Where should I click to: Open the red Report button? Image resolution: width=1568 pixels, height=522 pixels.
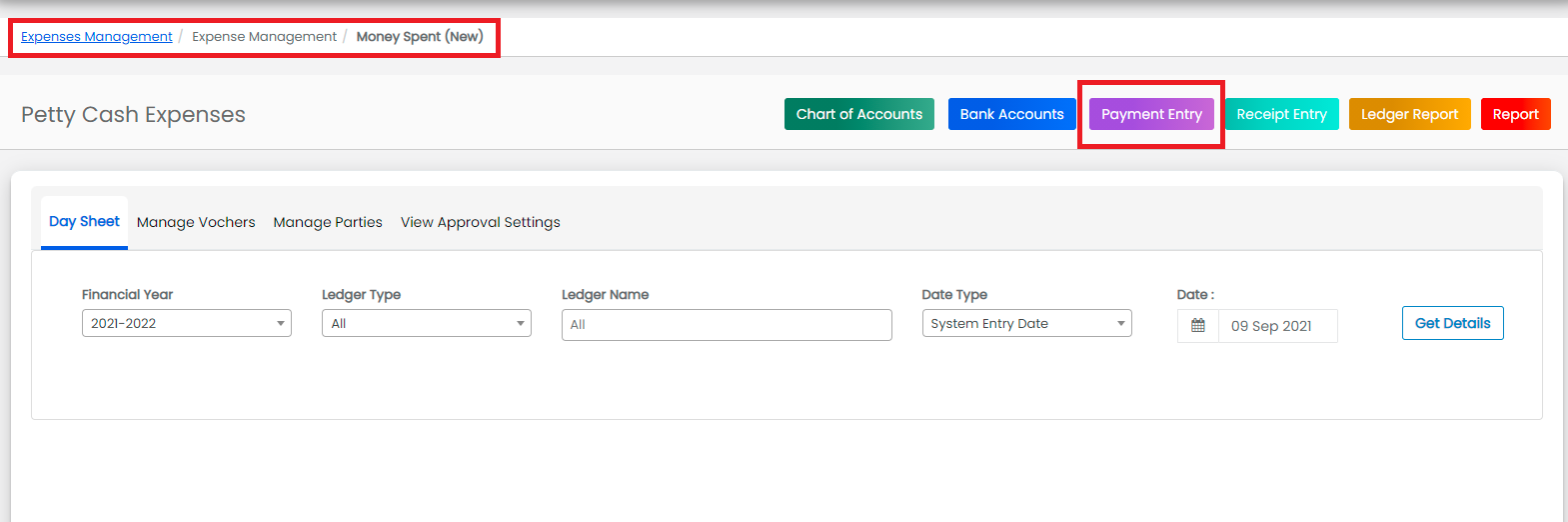tap(1516, 114)
